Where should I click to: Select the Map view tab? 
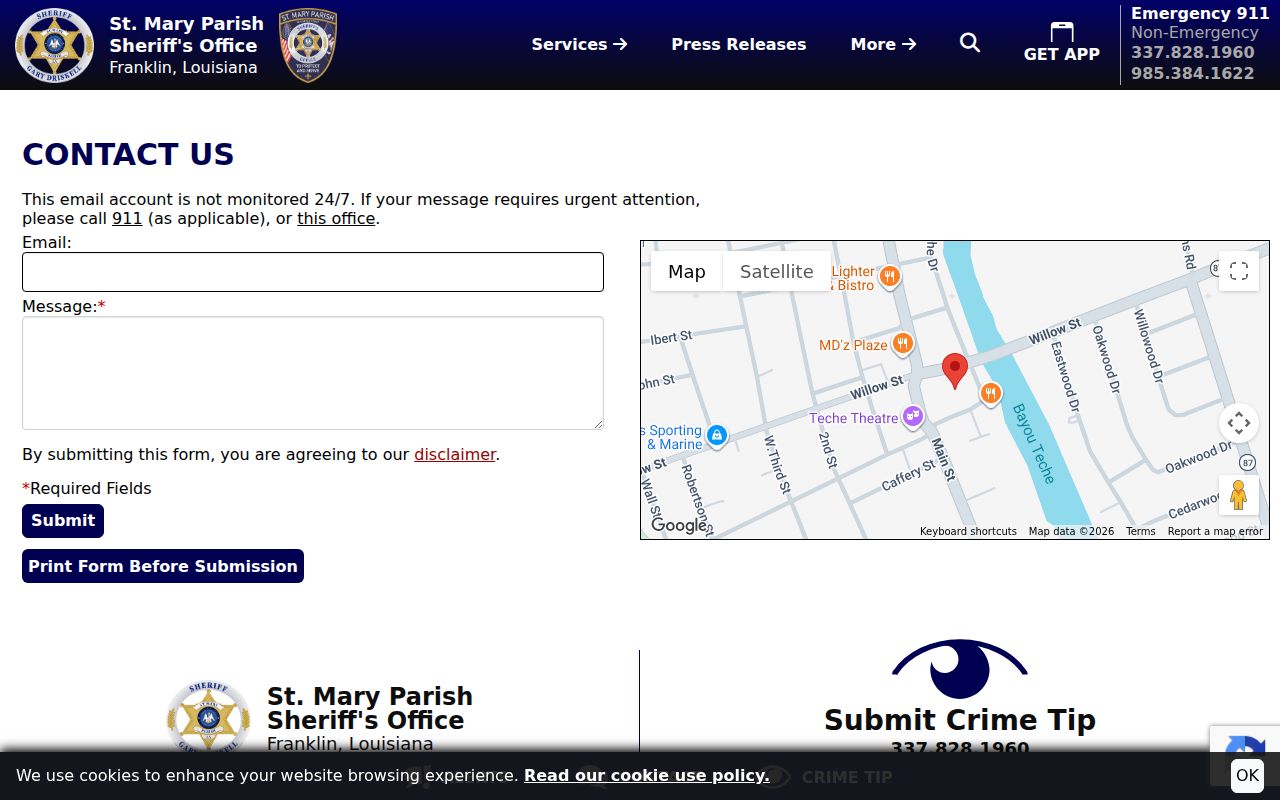[x=687, y=271]
